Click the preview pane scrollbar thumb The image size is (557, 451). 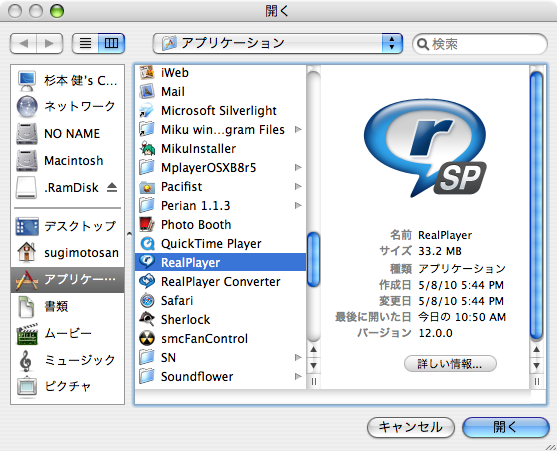(536, 206)
